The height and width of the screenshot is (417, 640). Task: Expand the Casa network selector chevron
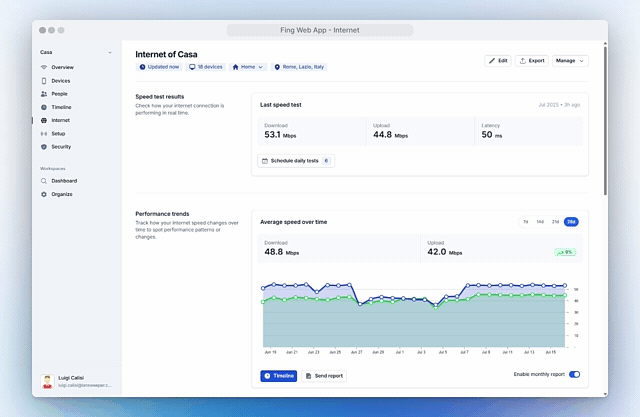110,53
